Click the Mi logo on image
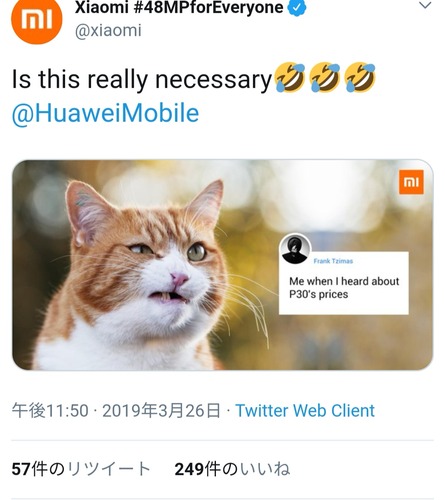Screen dimensions: 445x500 pos(411,182)
